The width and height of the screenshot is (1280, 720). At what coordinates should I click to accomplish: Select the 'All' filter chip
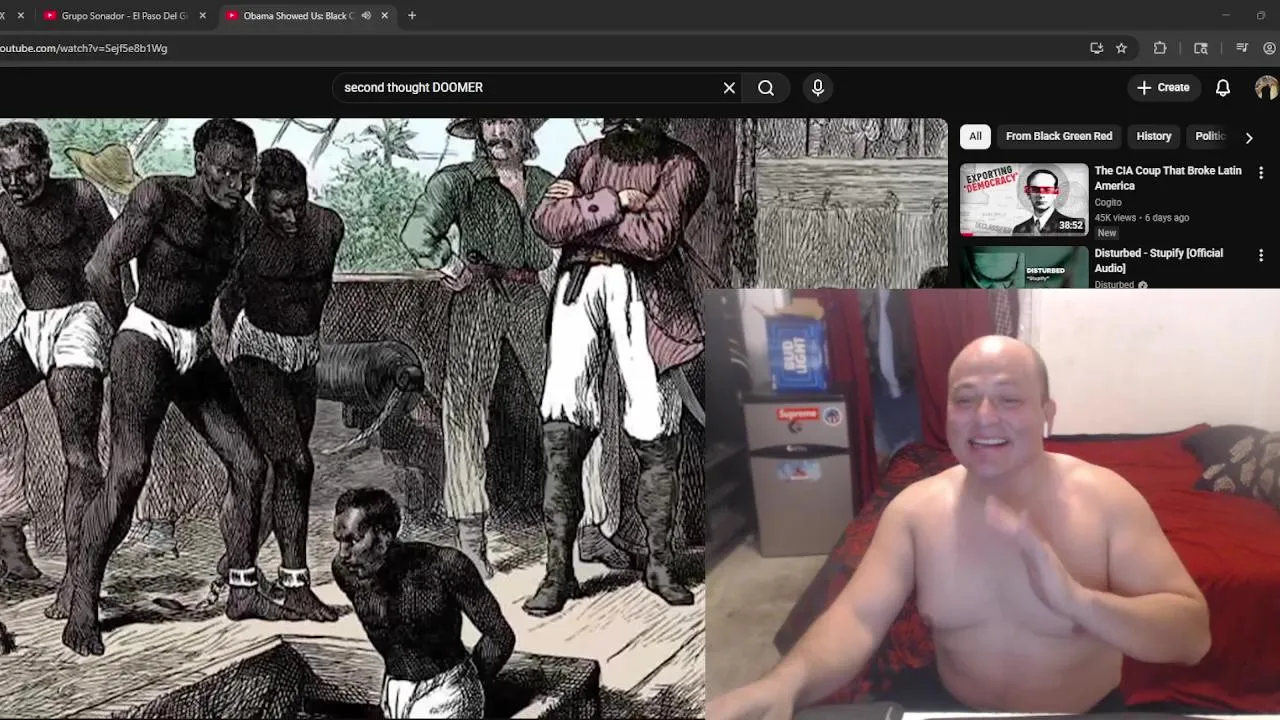tap(975, 136)
